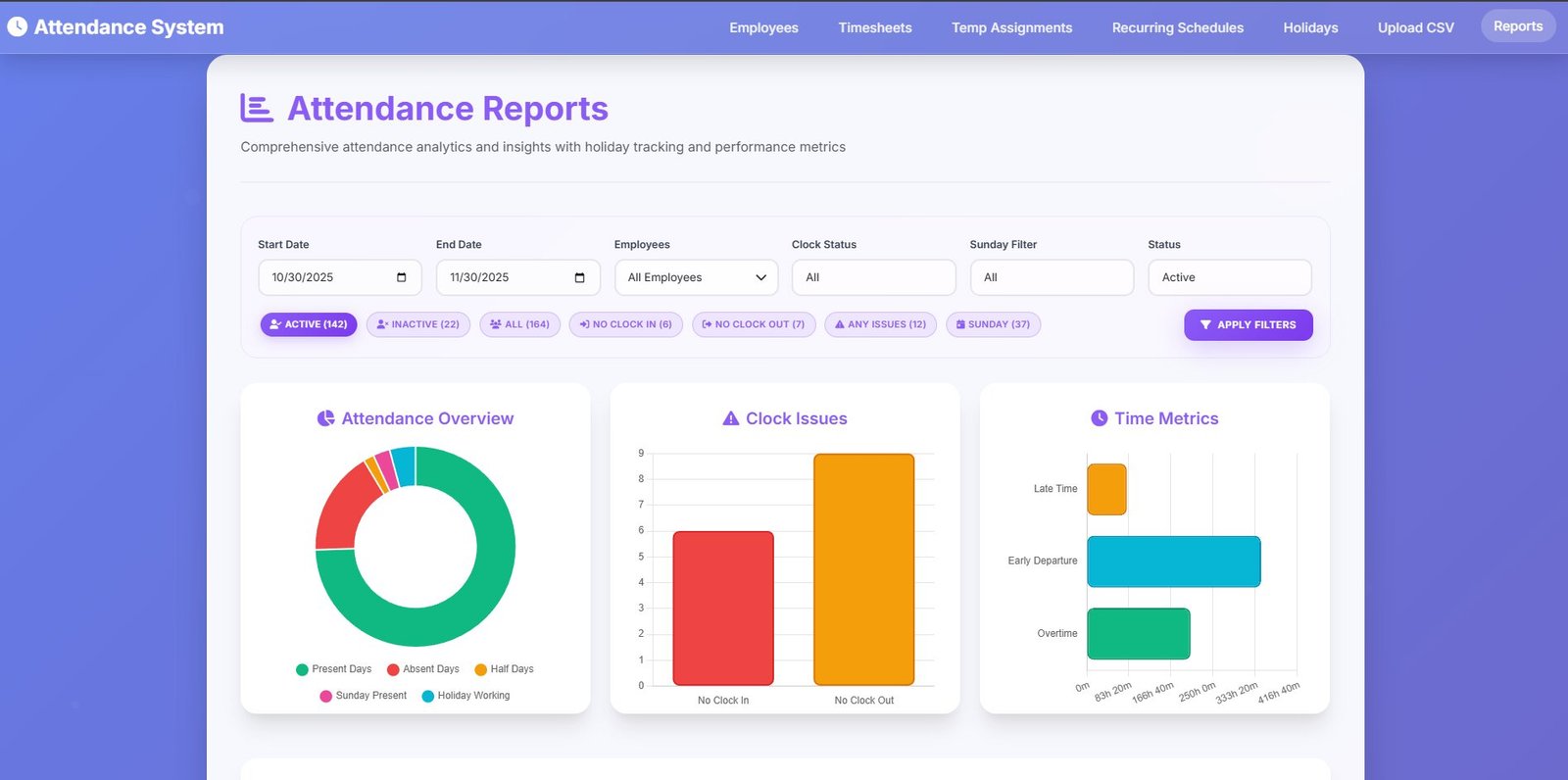Click the clock logo icon beside Attendance System
Screen dimensions: 1568x780
click(x=18, y=26)
